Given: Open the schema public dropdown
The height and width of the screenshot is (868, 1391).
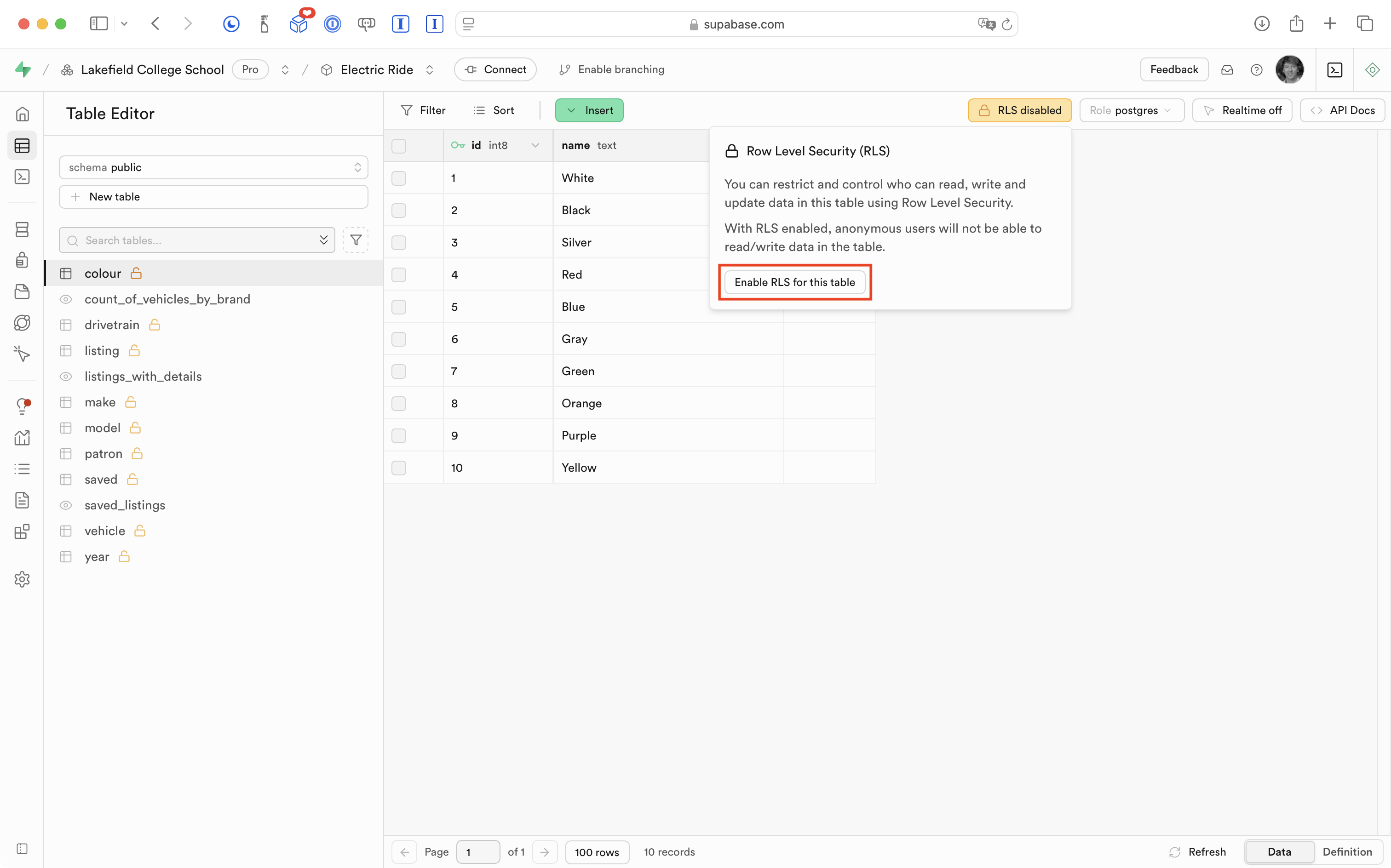Looking at the screenshot, I should [x=213, y=167].
